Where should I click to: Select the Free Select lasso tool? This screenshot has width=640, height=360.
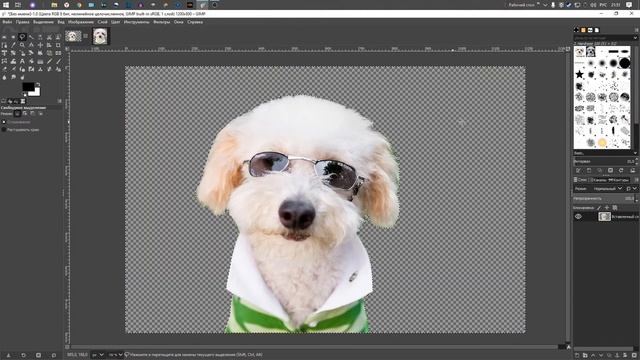tap(22, 37)
